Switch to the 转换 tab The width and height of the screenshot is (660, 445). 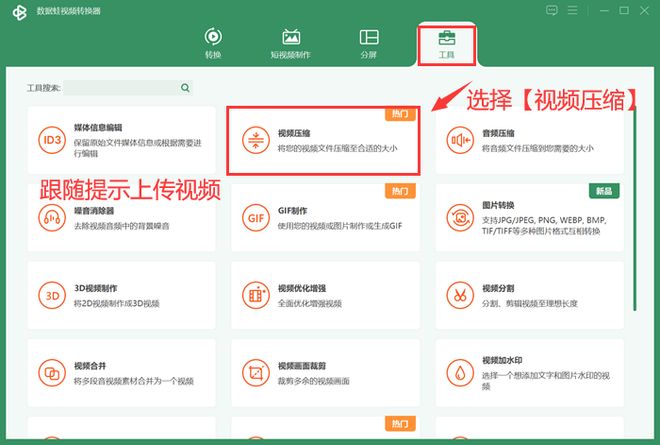[x=213, y=42]
